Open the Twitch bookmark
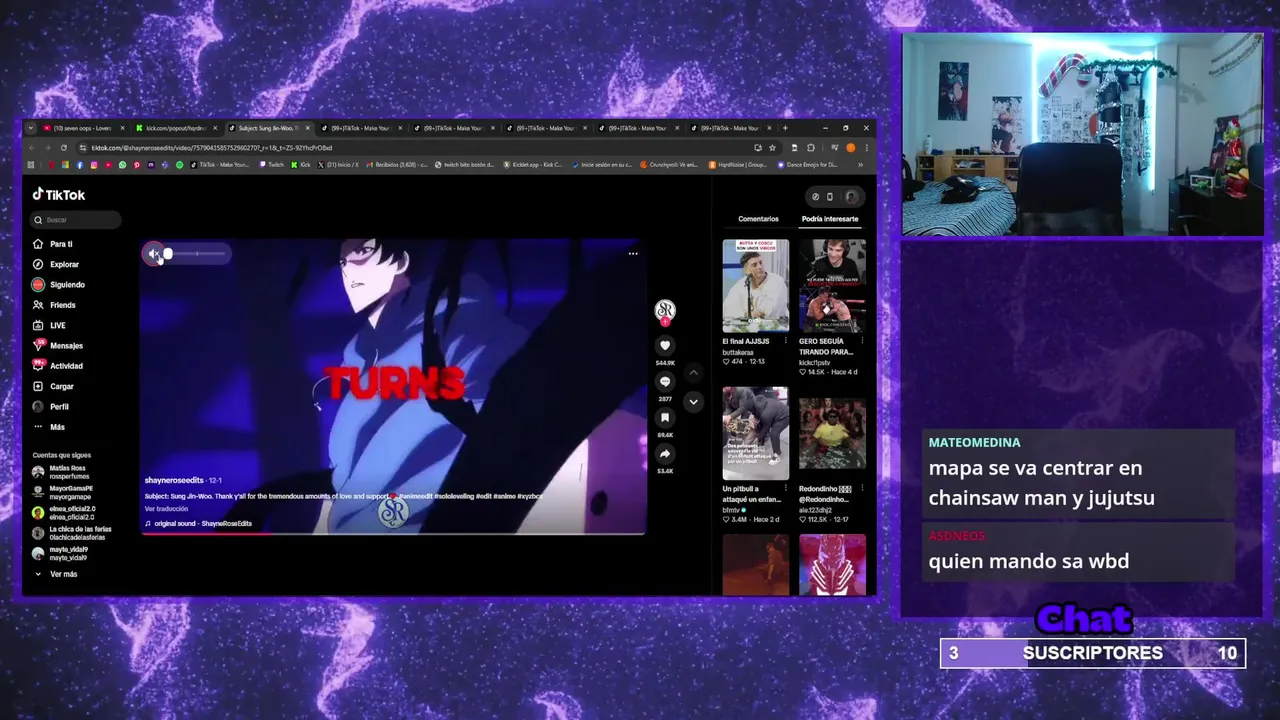Image resolution: width=1280 pixels, height=720 pixels. pos(271,165)
